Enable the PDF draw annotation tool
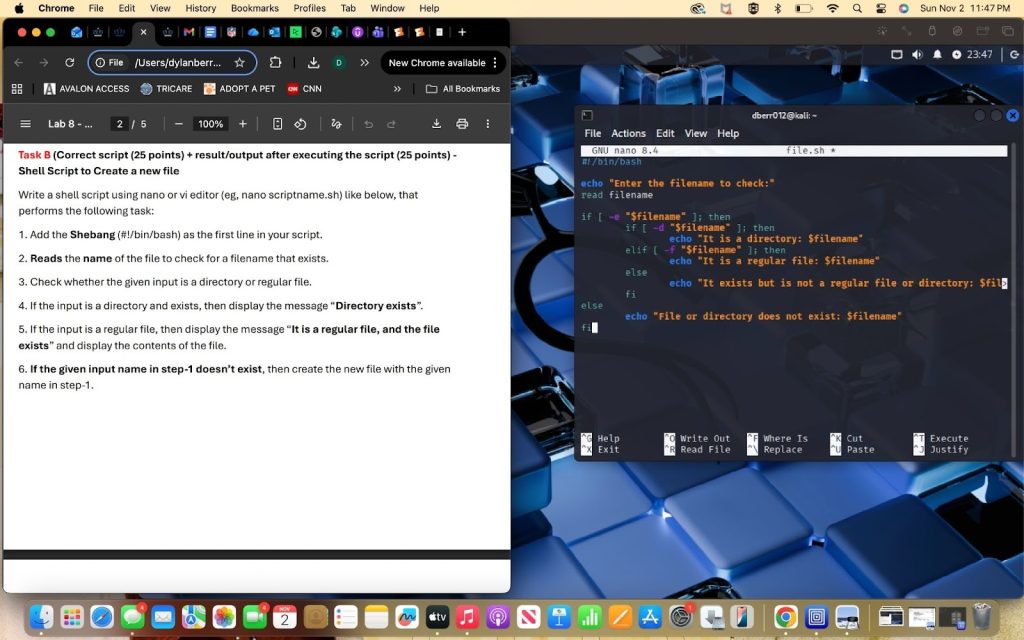 point(336,124)
